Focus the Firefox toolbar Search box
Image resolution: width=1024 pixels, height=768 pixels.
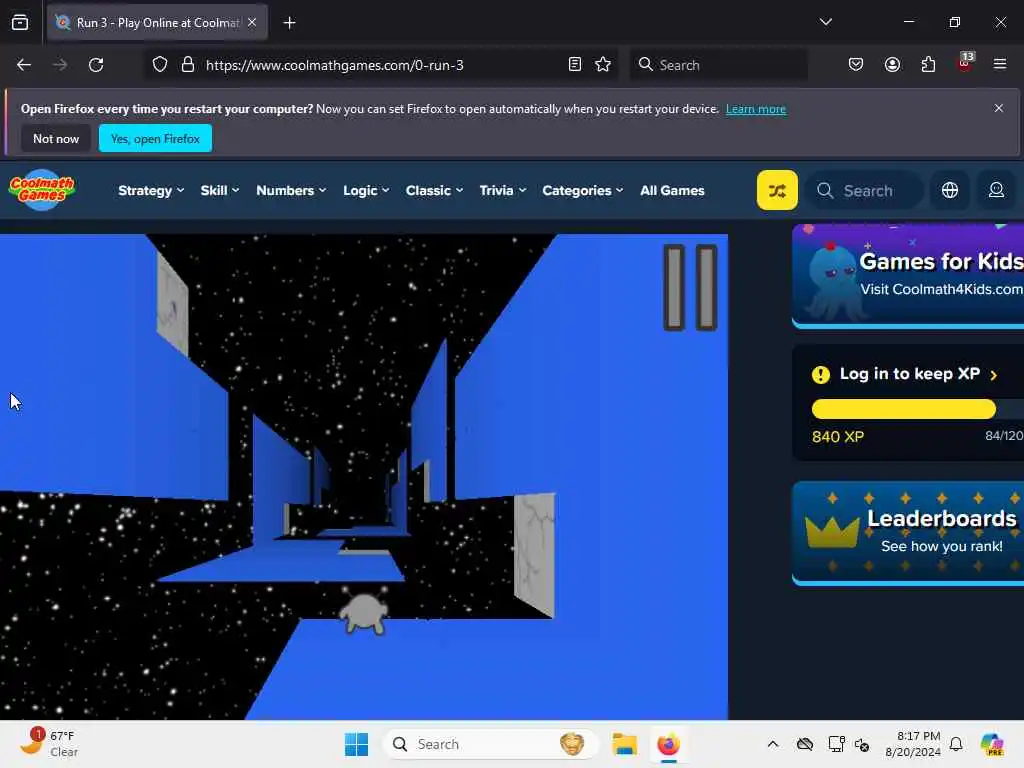(x=718, y=65)
